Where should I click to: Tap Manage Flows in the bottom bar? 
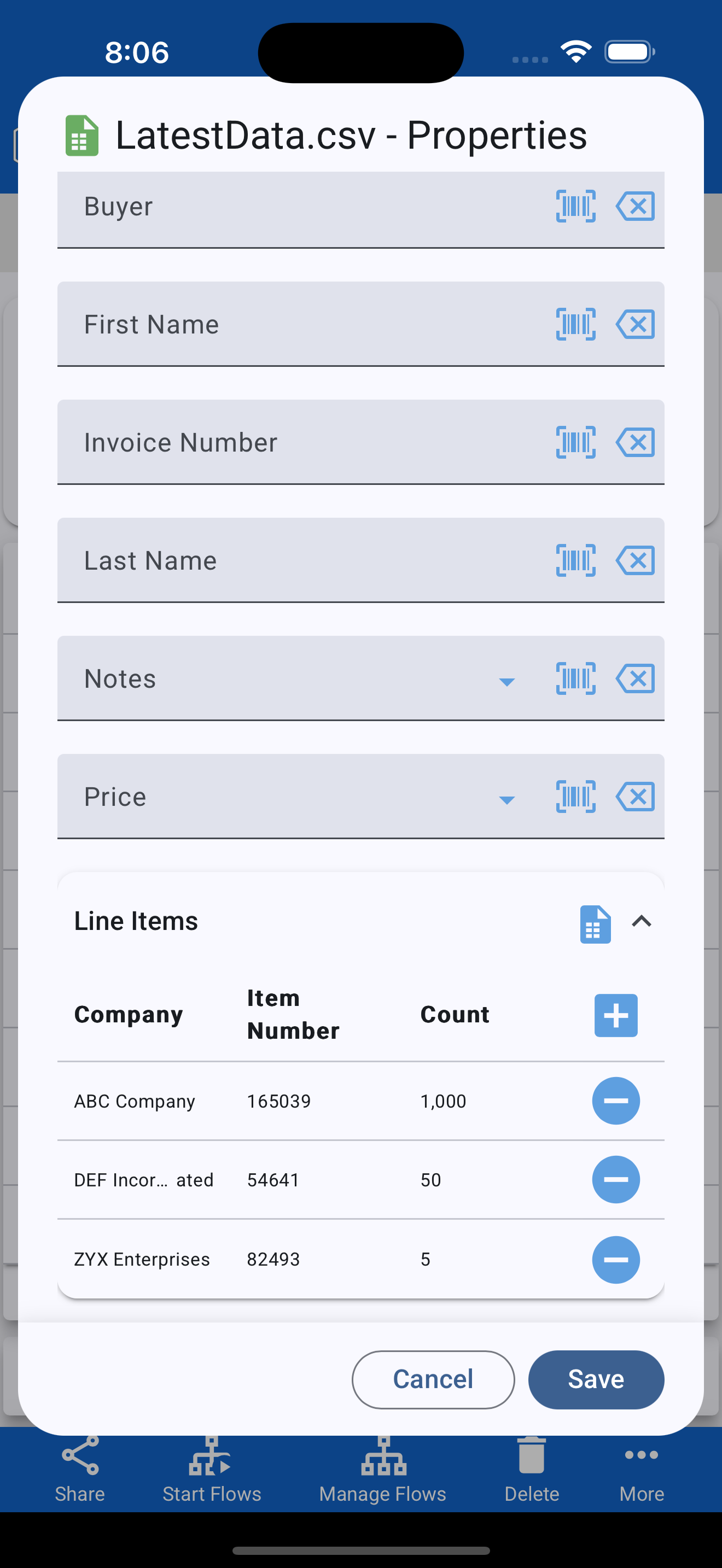tap(383, 1470)
